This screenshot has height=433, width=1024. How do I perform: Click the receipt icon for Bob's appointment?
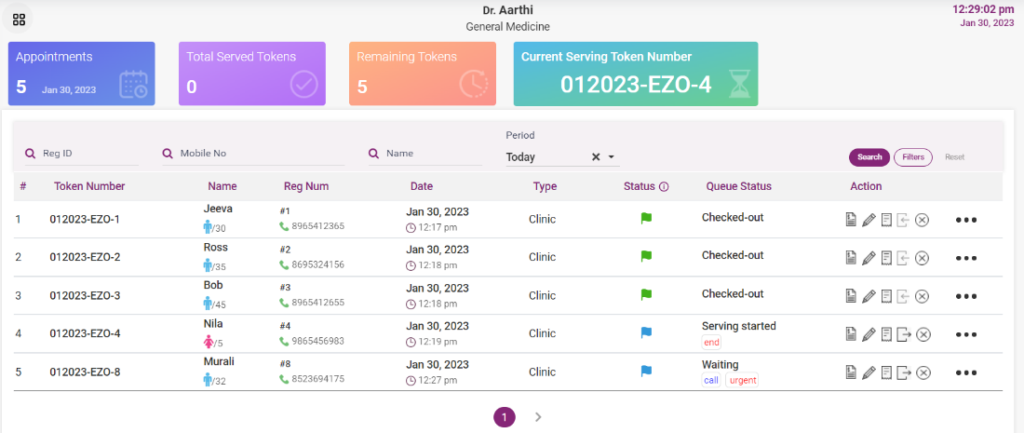tap(886, 296)
